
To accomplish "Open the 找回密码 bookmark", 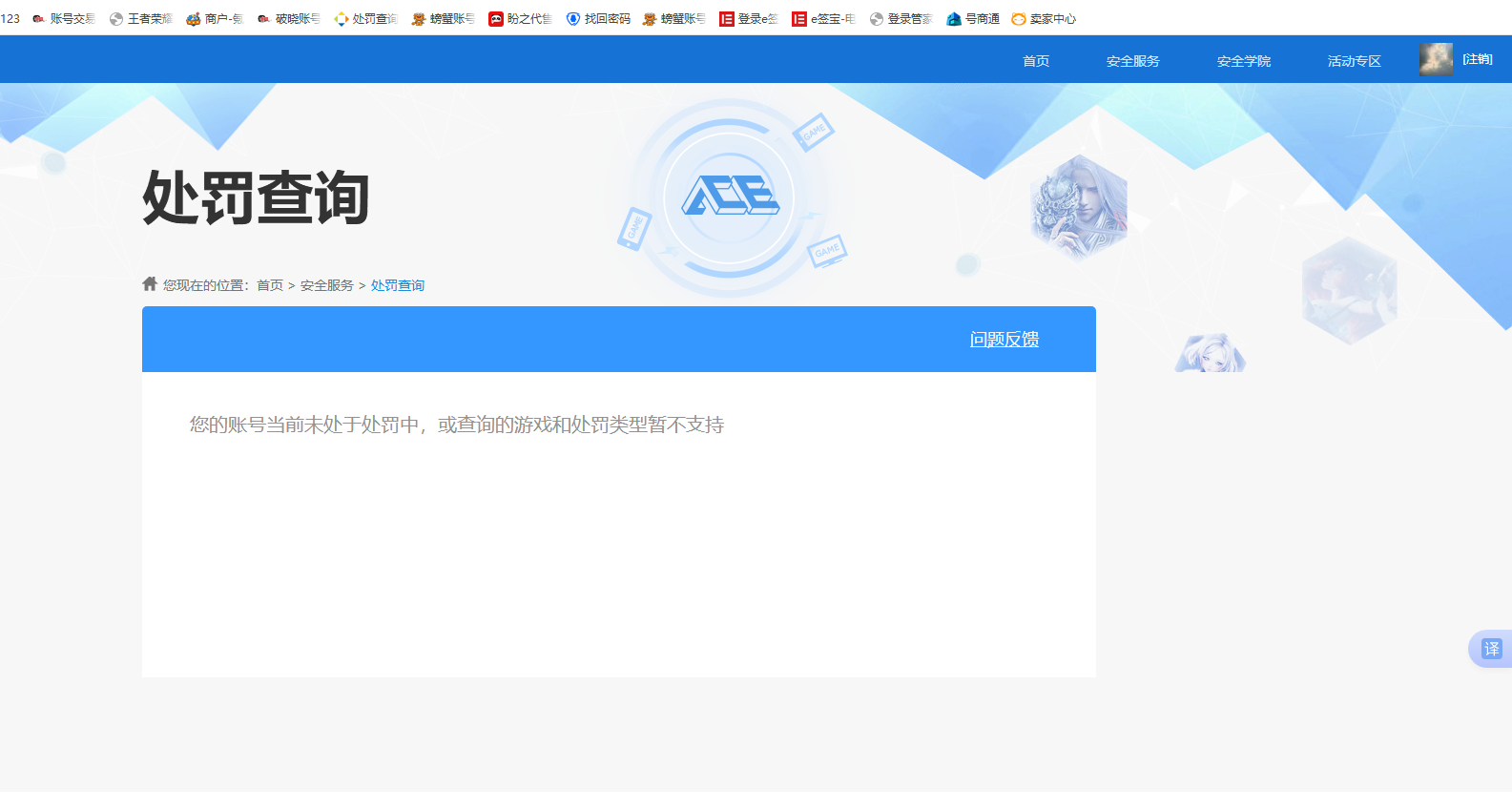I will pos(598,19).
